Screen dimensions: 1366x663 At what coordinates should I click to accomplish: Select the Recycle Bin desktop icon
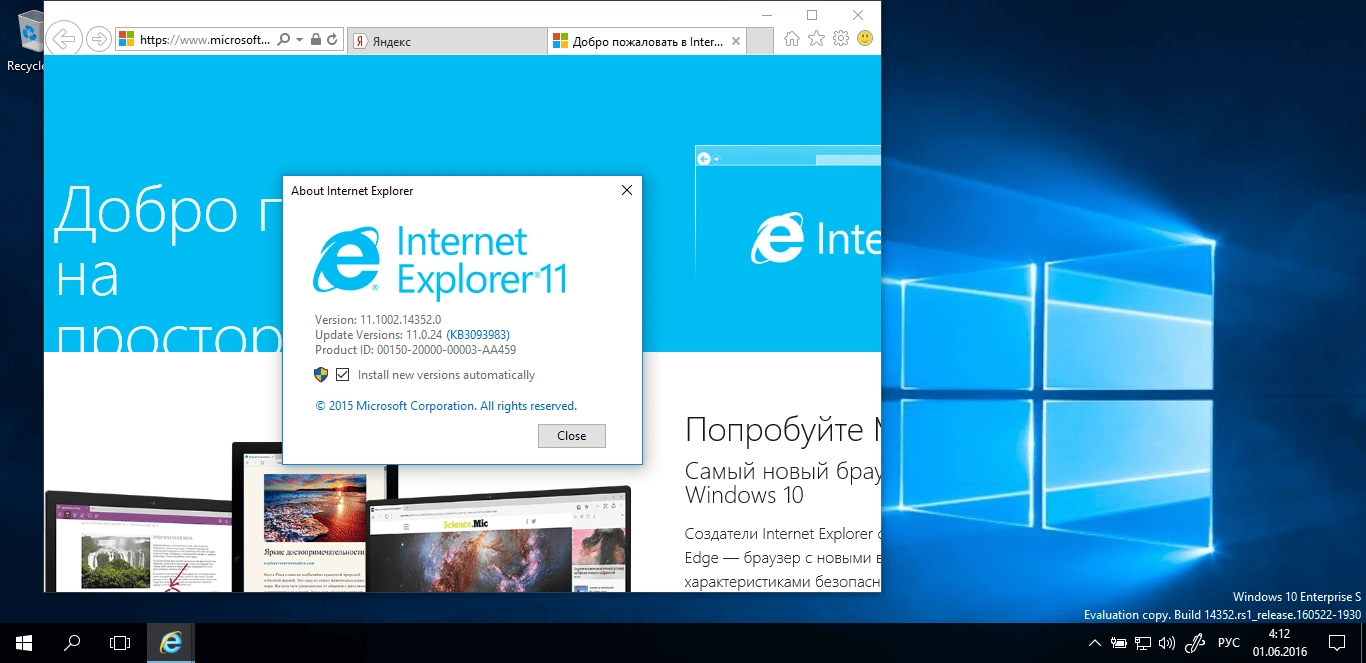coord(28,40)
